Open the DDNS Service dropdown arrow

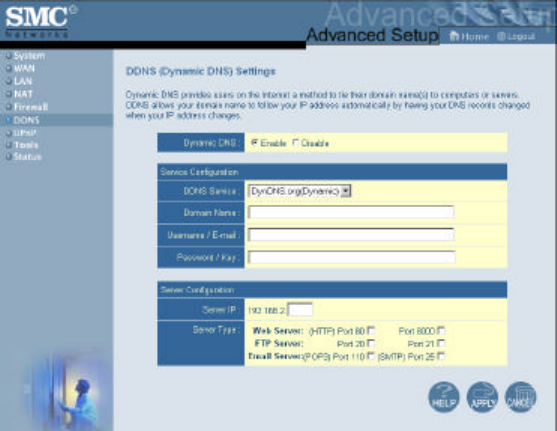pyautogui.click(x=345, y=191)
